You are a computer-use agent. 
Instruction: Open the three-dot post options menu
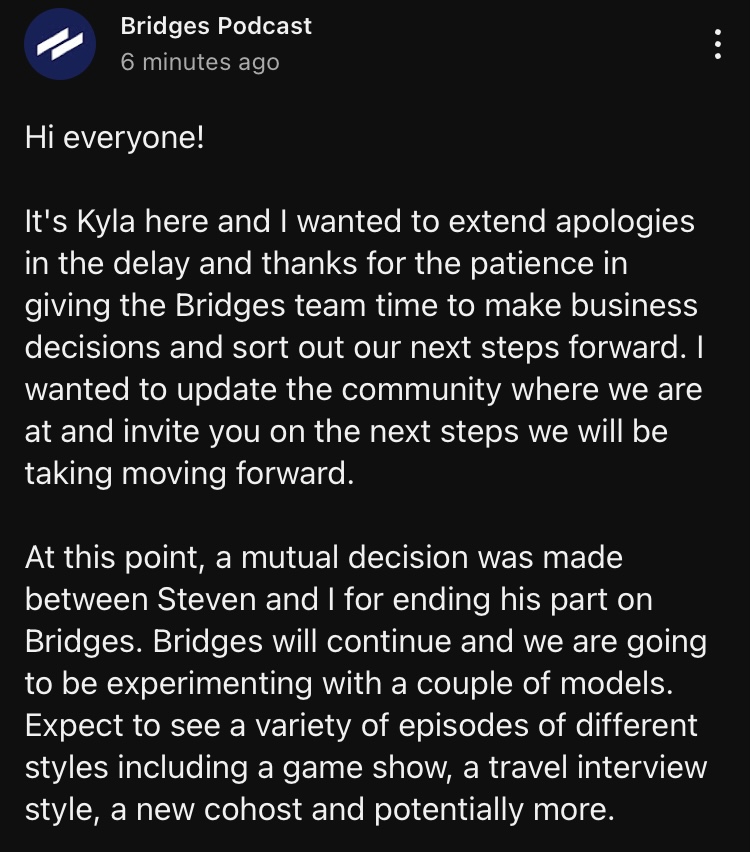point(718,44)
